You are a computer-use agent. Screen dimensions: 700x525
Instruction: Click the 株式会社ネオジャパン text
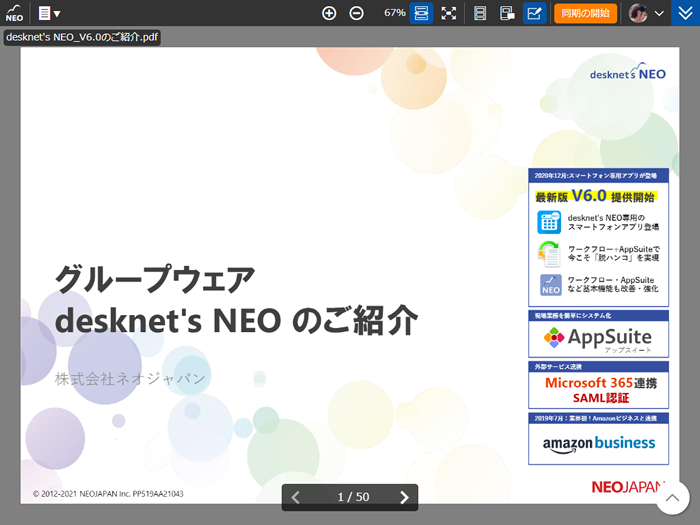coord(130,379)
